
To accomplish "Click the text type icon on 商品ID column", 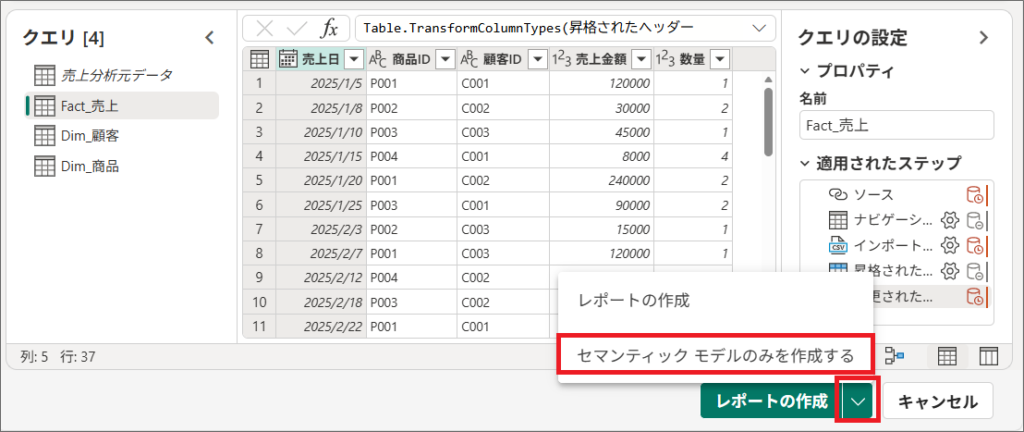I will coord(378,59).
